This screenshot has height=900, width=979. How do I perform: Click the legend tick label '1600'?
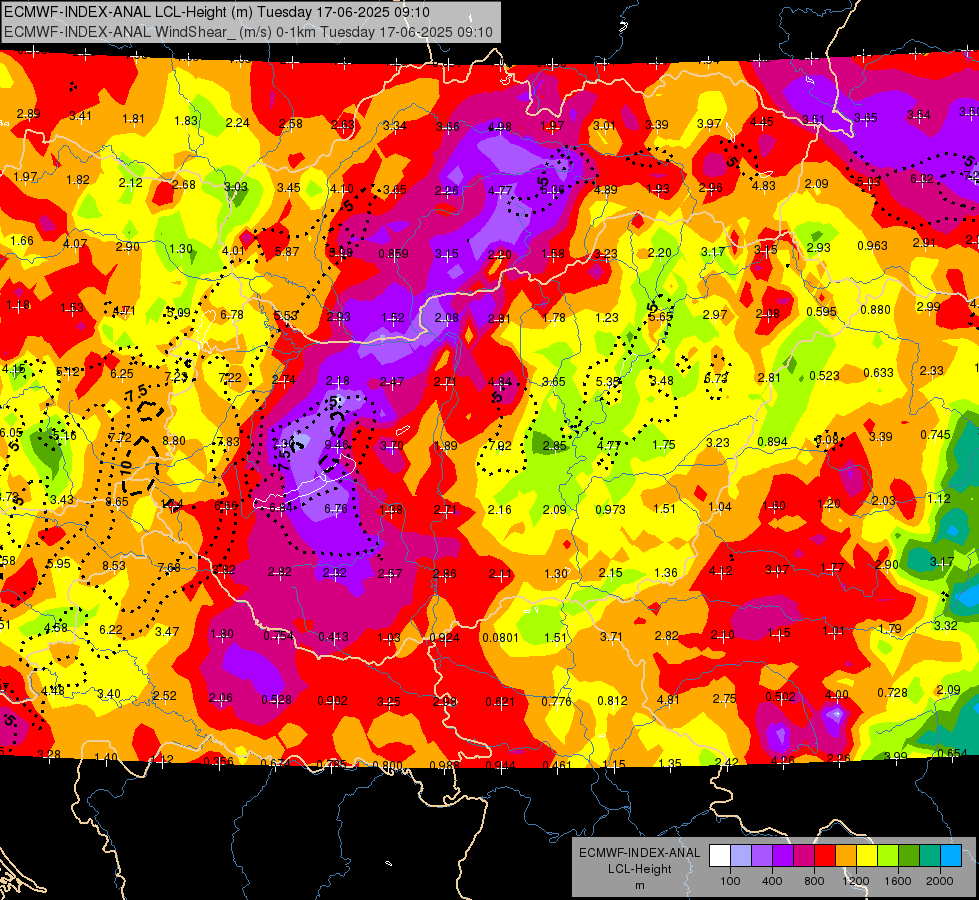(x=898, y=881)
